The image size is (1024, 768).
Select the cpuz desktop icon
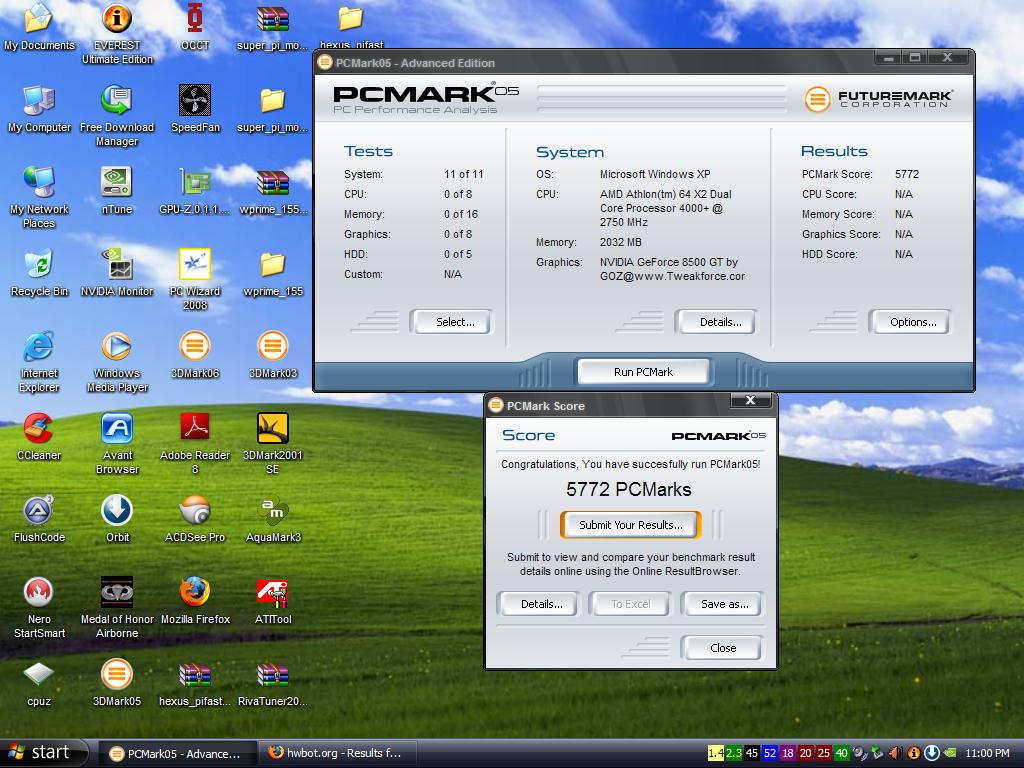tap(39, 682)
